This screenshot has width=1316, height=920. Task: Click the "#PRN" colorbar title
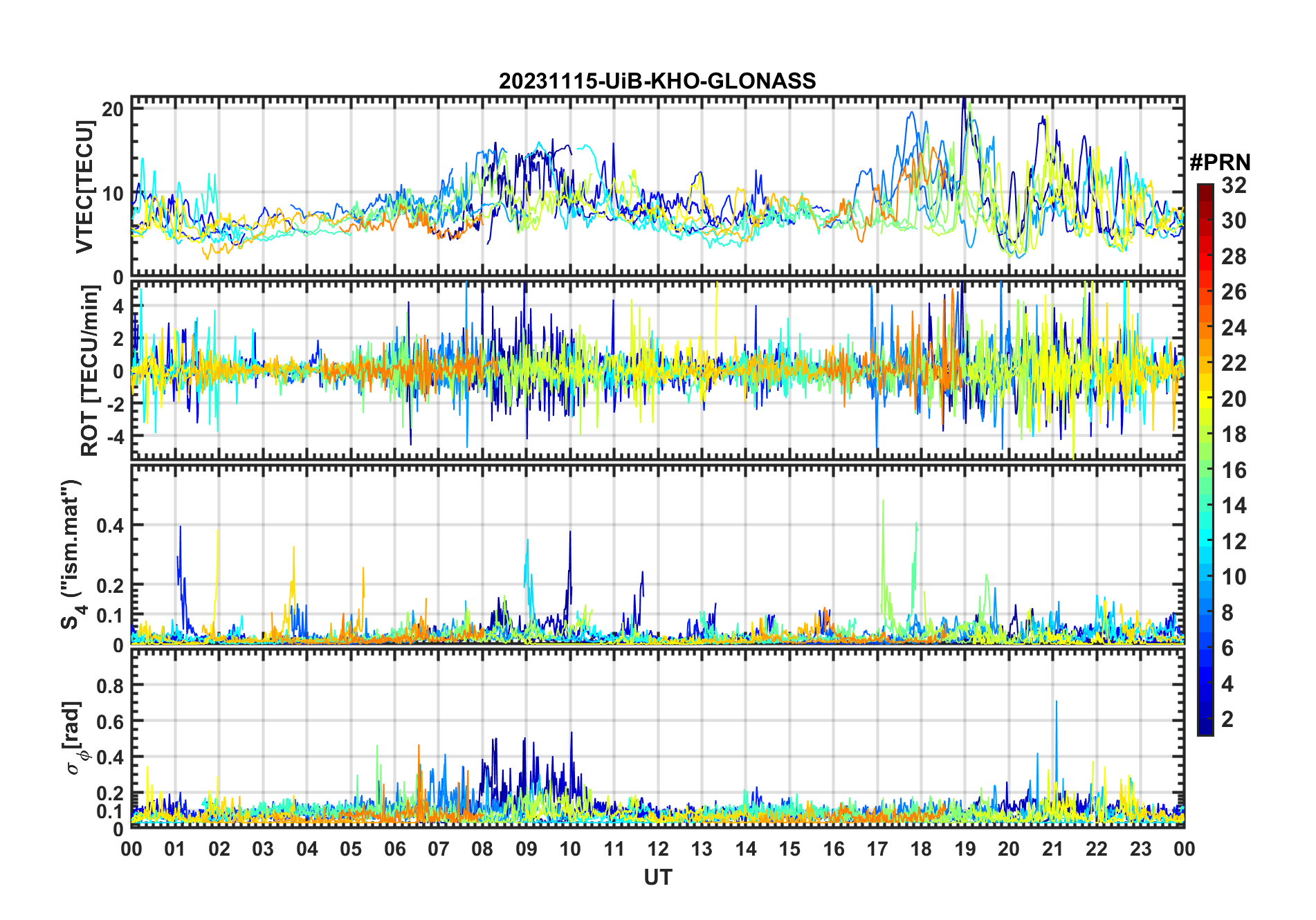point(1221,163)
